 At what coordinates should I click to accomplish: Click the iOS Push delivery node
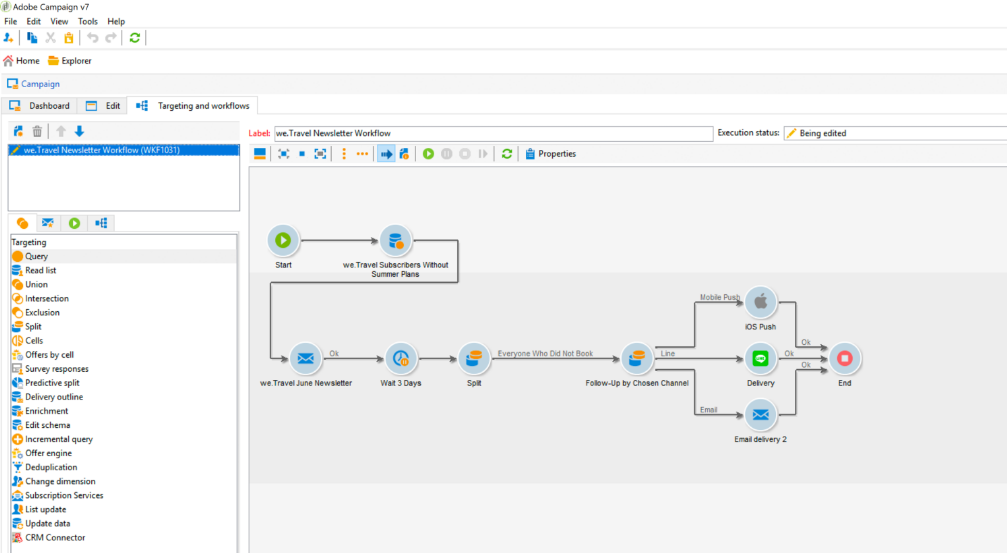pyautogui.click(x=760, y=302)
